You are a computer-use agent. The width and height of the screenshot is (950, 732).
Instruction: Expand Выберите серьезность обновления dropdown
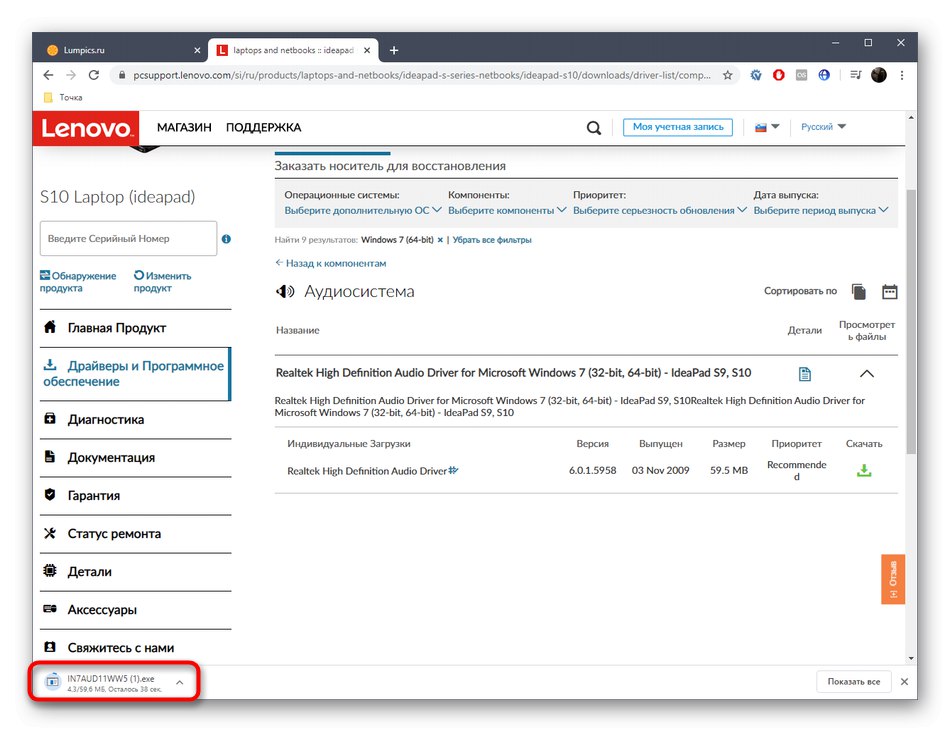(660, 210)
